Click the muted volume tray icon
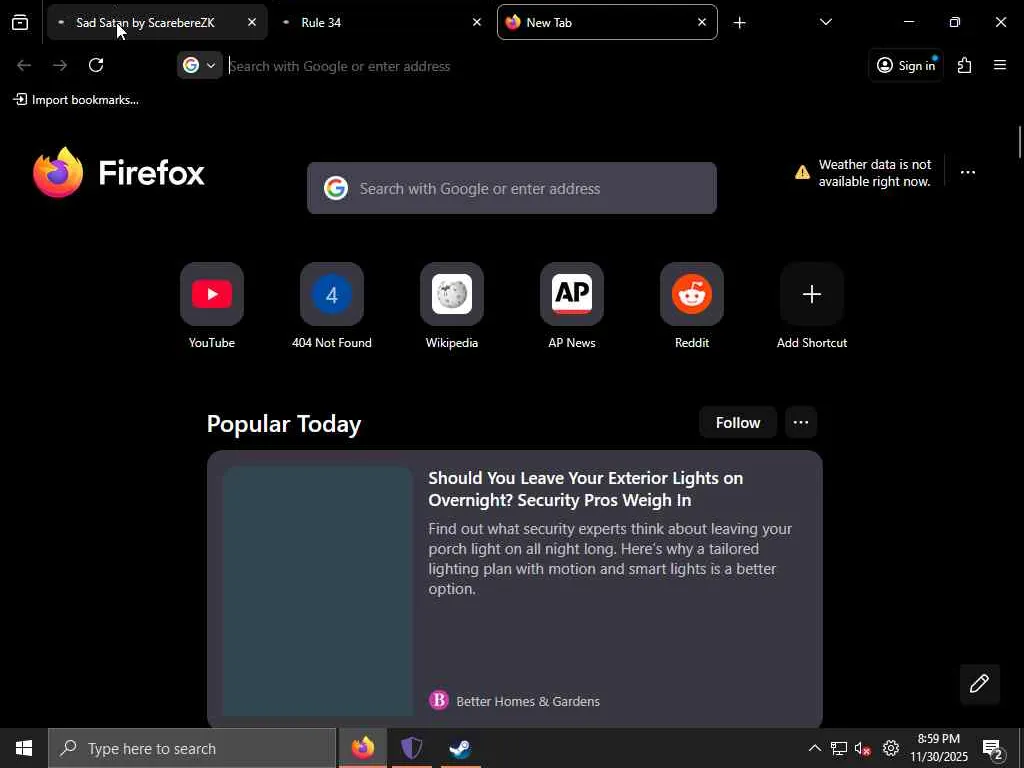1024x768 pixels. pos(863,748)
